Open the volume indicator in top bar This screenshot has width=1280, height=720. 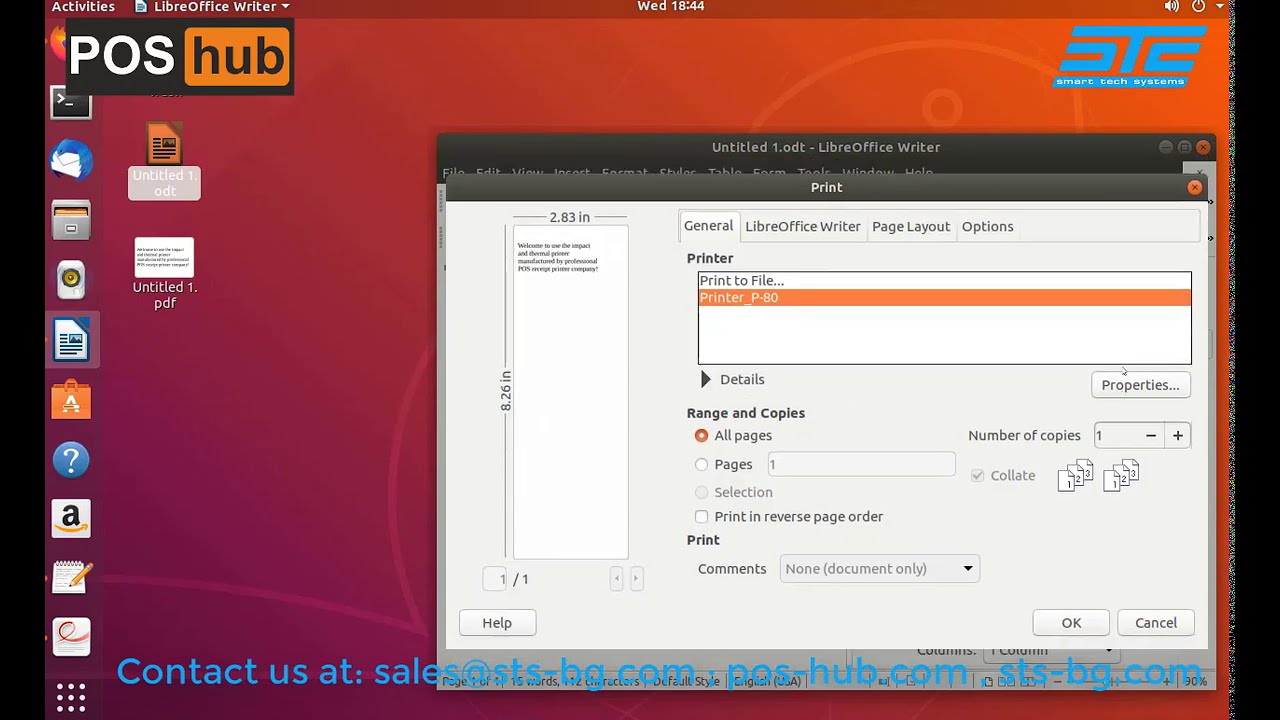1171,7
